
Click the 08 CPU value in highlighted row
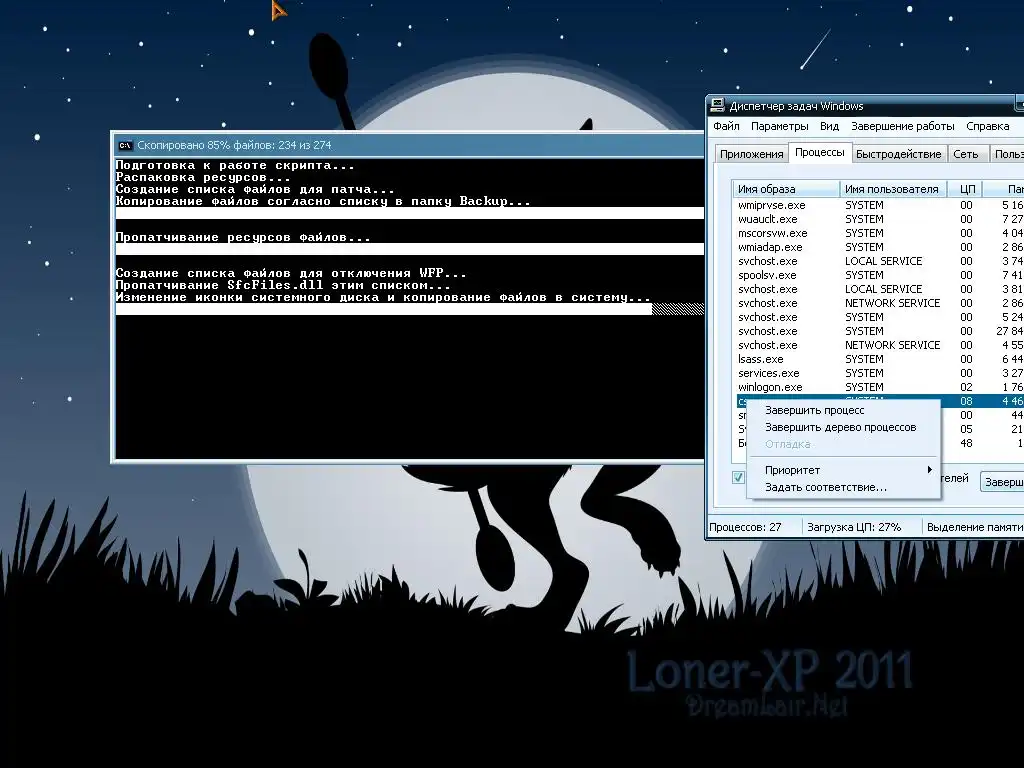966,401
